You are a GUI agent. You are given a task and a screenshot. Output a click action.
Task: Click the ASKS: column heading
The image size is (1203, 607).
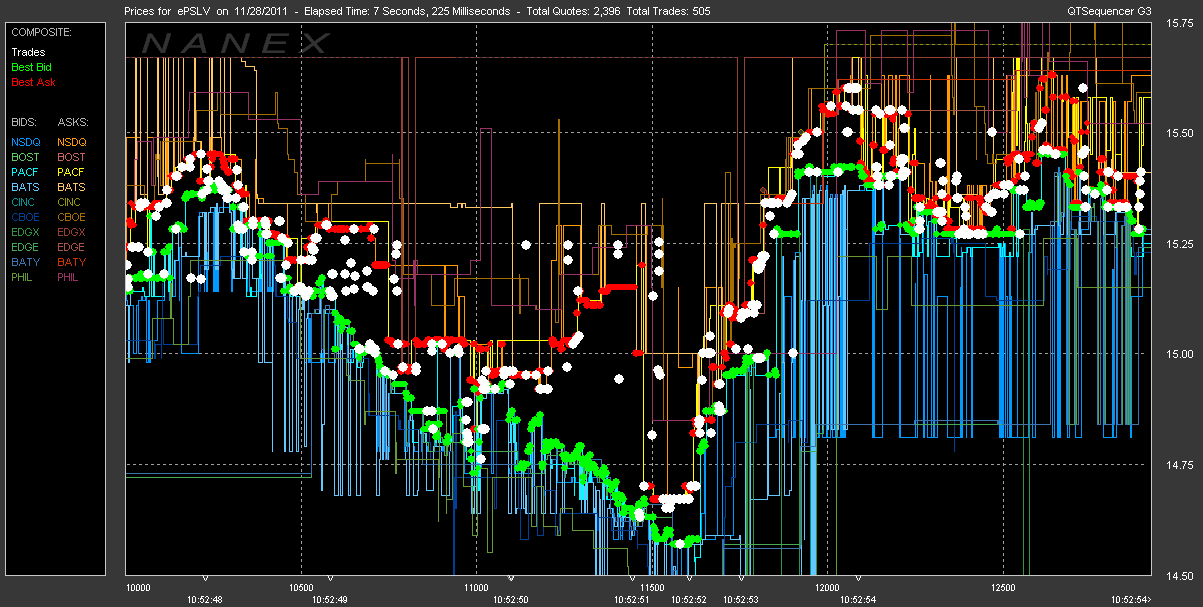point(72,120)
